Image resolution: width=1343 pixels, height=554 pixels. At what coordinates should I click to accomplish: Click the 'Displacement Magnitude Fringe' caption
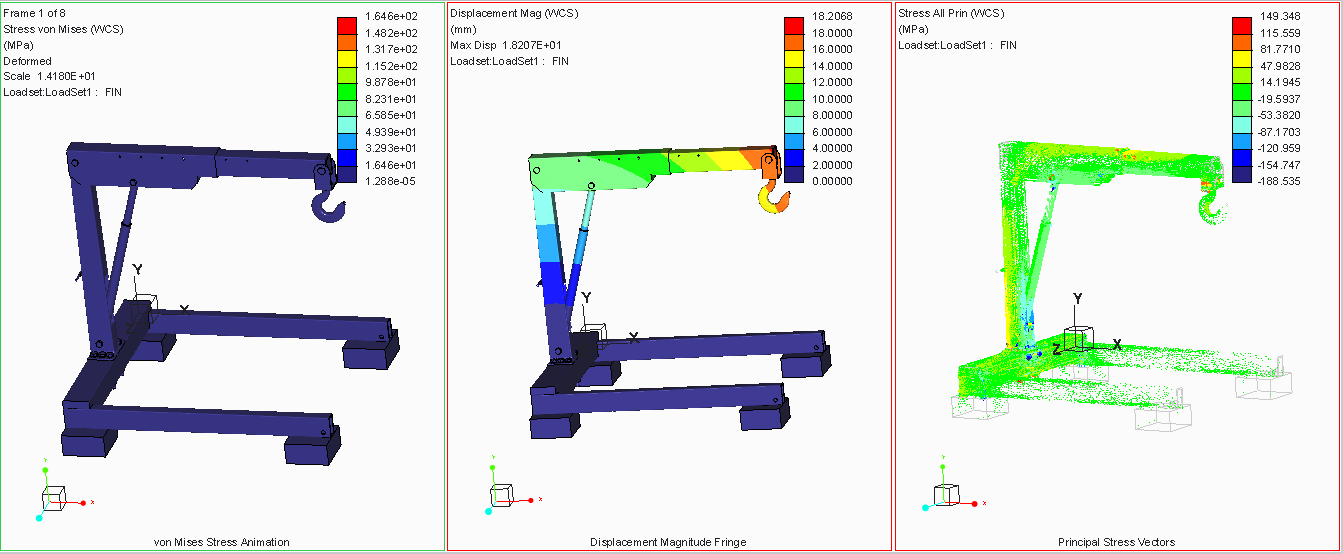point(668,542)
